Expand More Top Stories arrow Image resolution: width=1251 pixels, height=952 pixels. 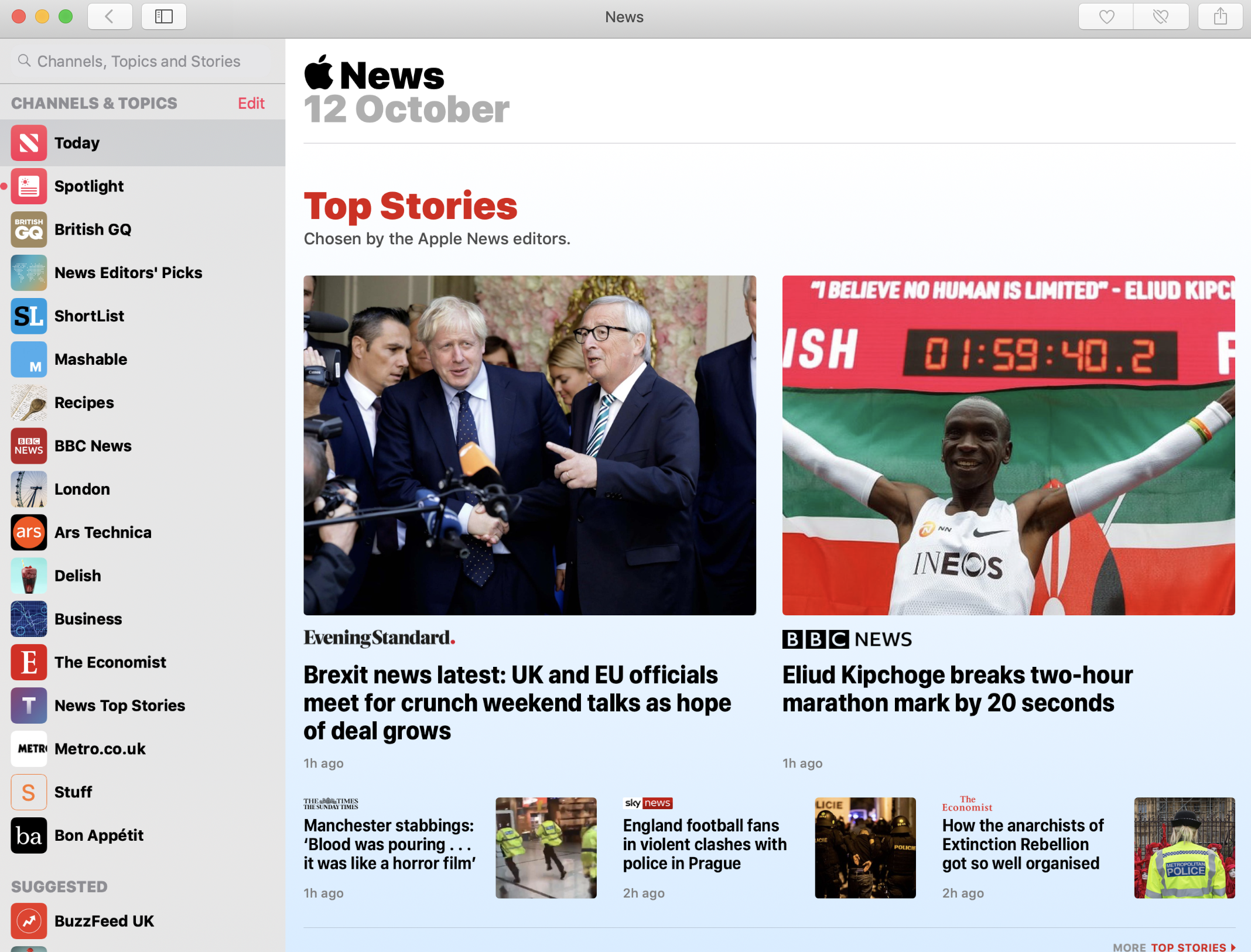[1233, 947]
